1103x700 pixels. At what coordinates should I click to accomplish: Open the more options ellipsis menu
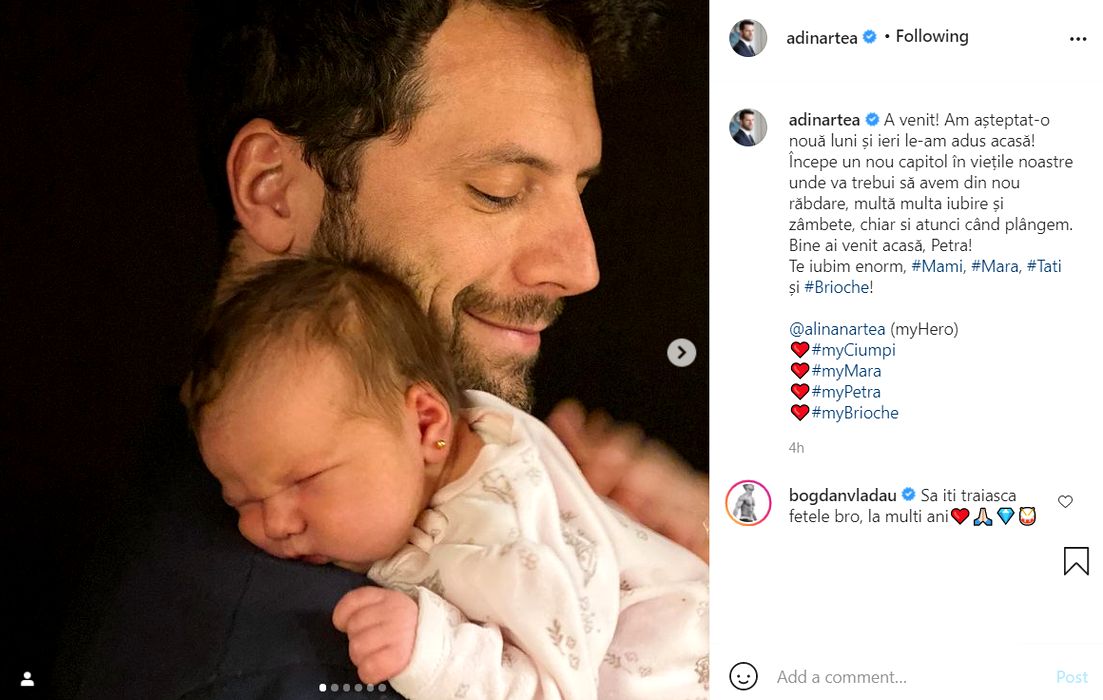[x=1077, y=39]
